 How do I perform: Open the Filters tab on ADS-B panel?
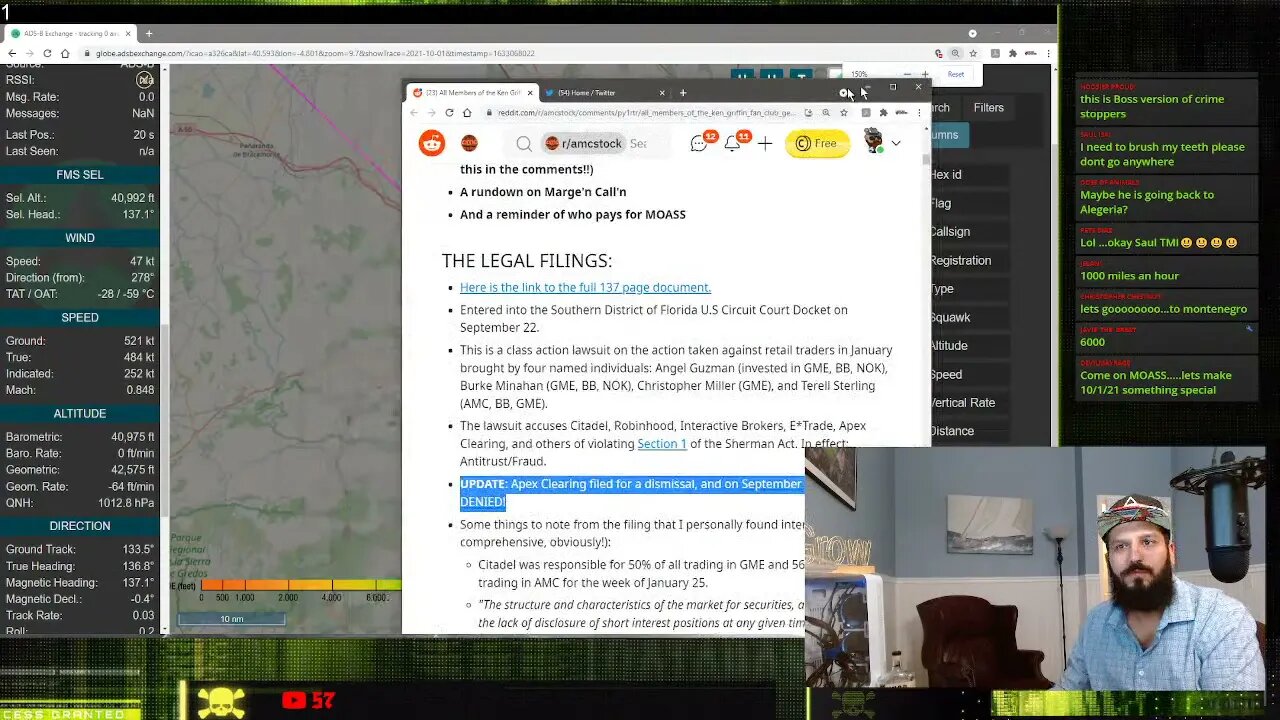[x=988, y=108]
